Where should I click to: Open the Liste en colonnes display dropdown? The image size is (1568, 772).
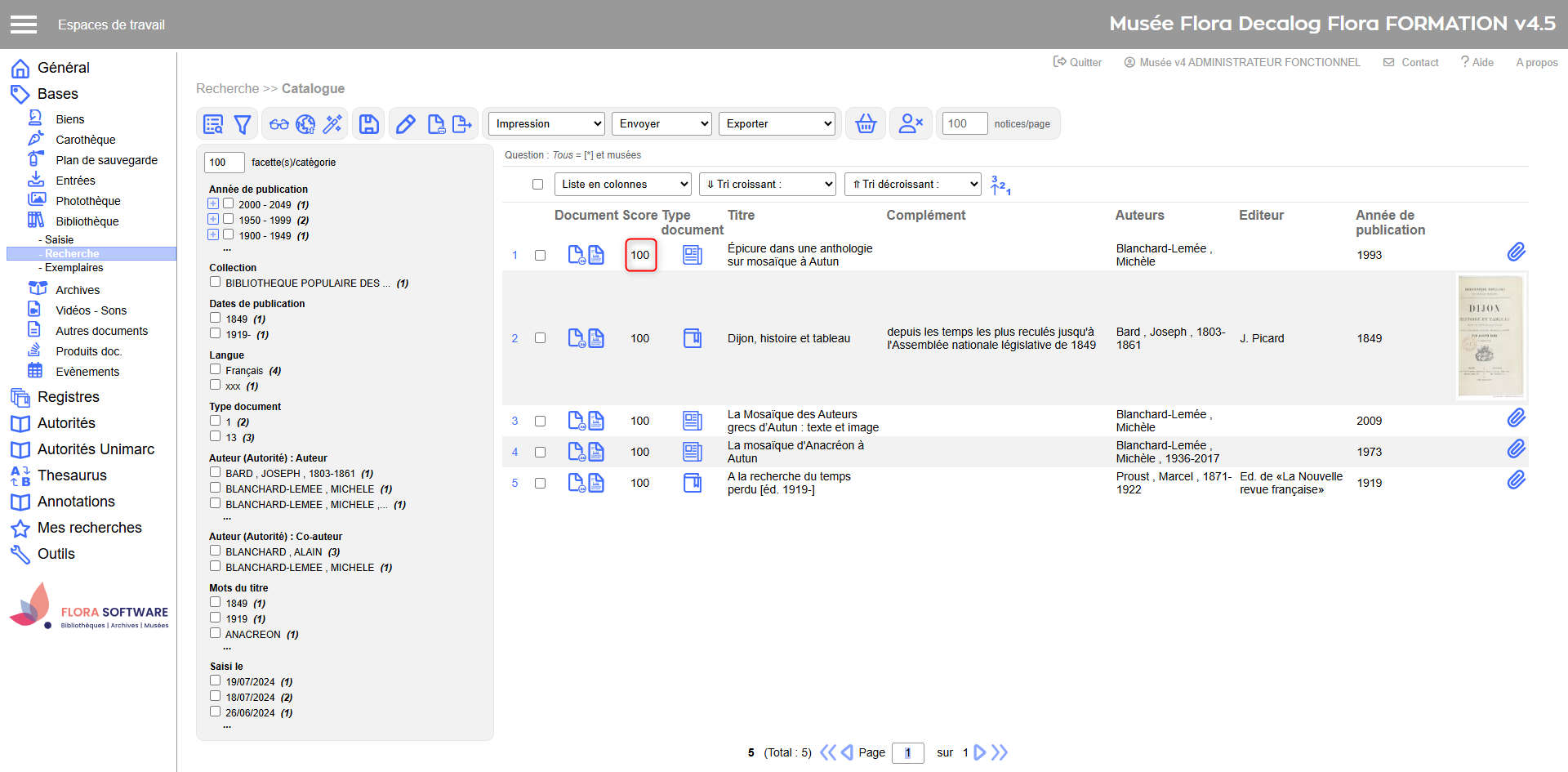(x=622, y=185)
